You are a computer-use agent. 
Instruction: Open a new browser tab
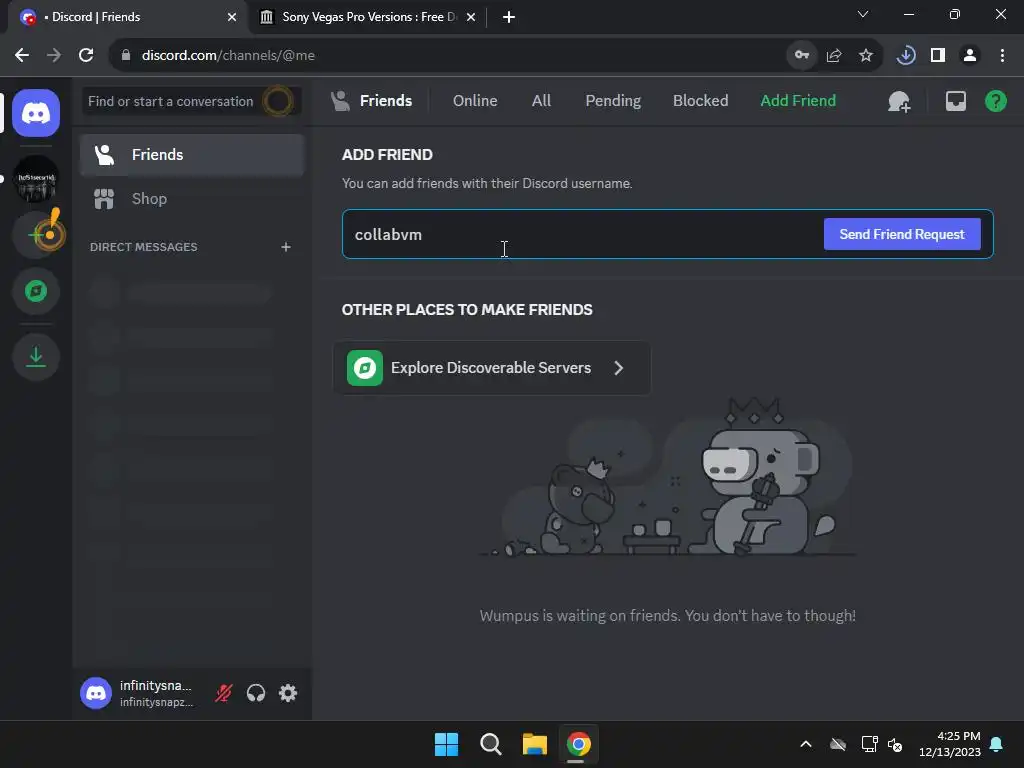509,17
